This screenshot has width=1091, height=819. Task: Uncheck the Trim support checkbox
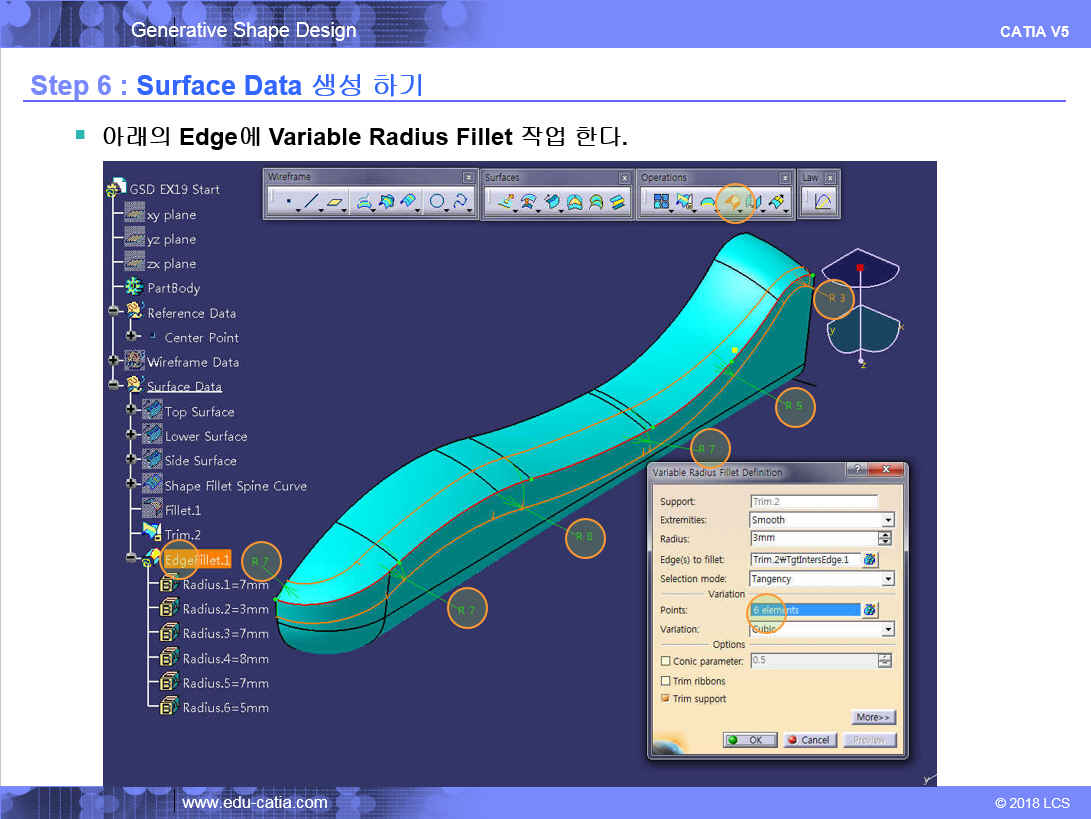coord(666,699)
